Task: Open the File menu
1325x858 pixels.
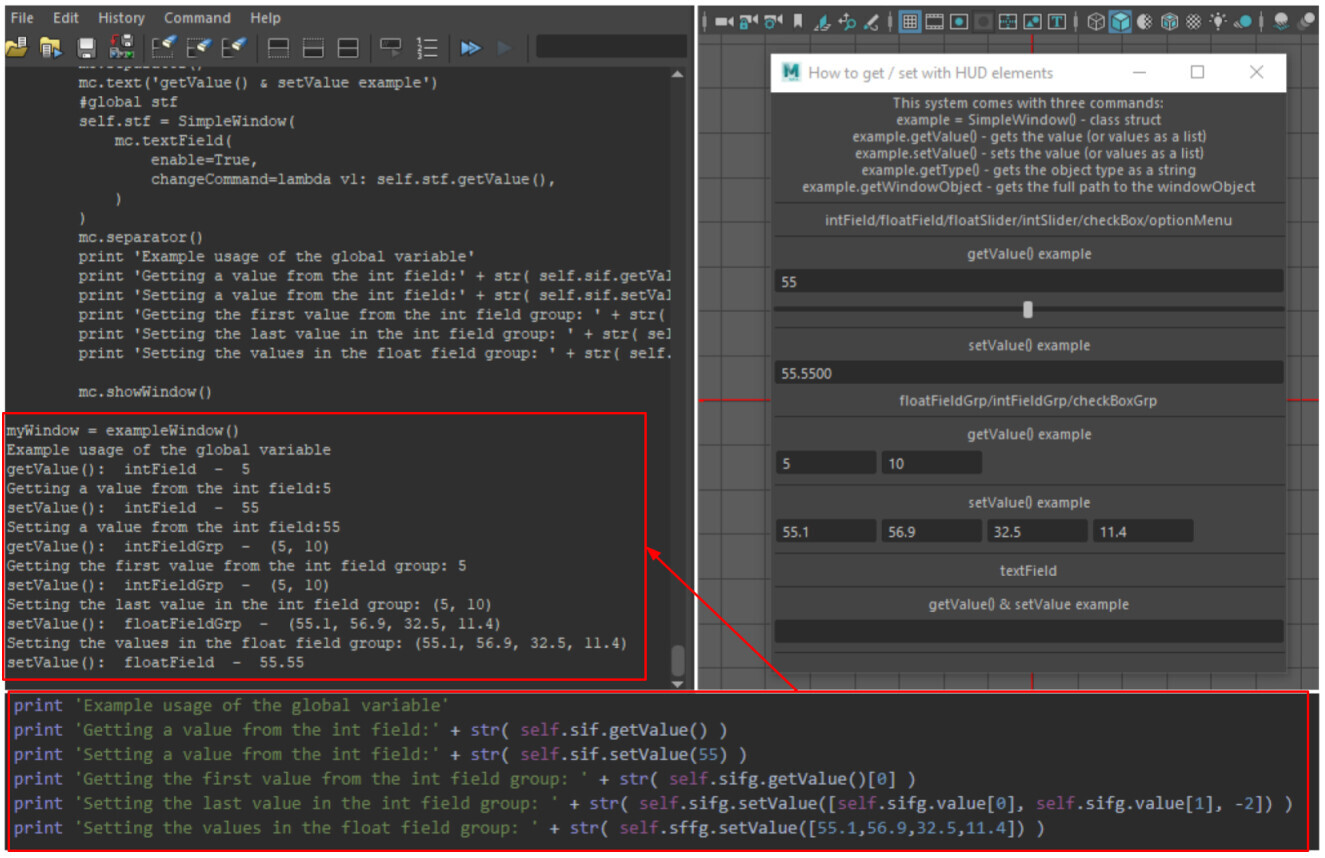Action: [21, 18]
